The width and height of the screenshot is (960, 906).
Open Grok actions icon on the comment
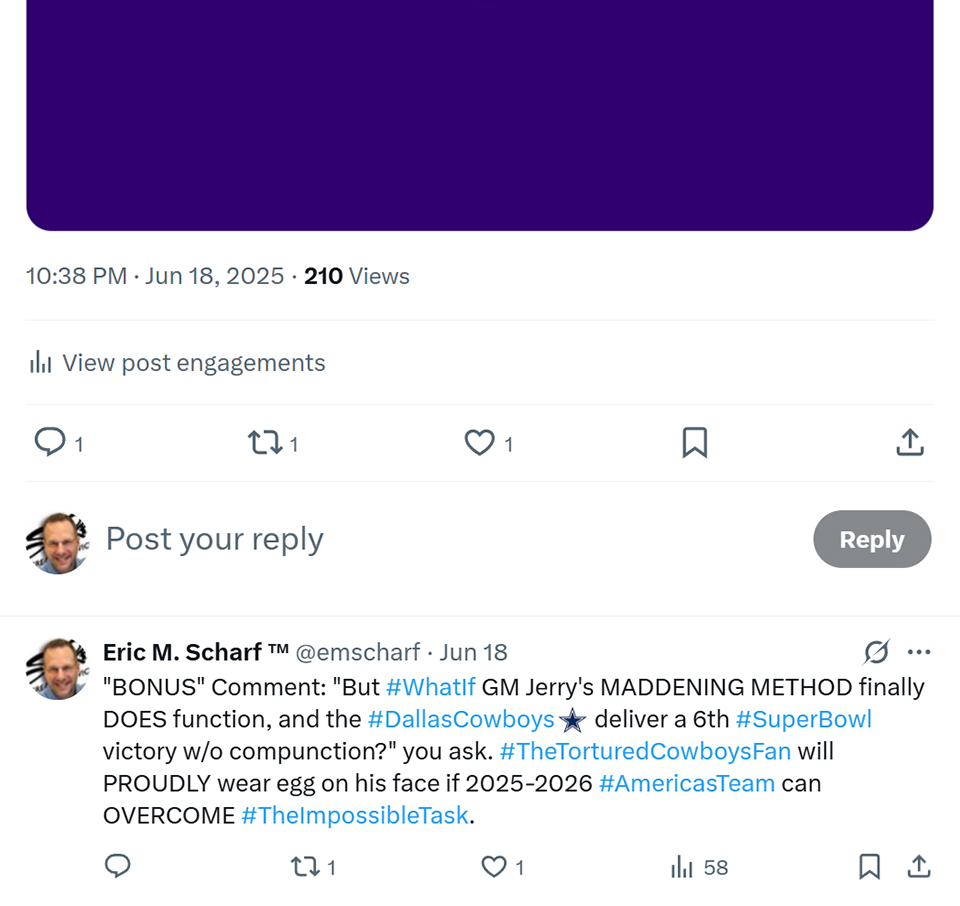876,652
